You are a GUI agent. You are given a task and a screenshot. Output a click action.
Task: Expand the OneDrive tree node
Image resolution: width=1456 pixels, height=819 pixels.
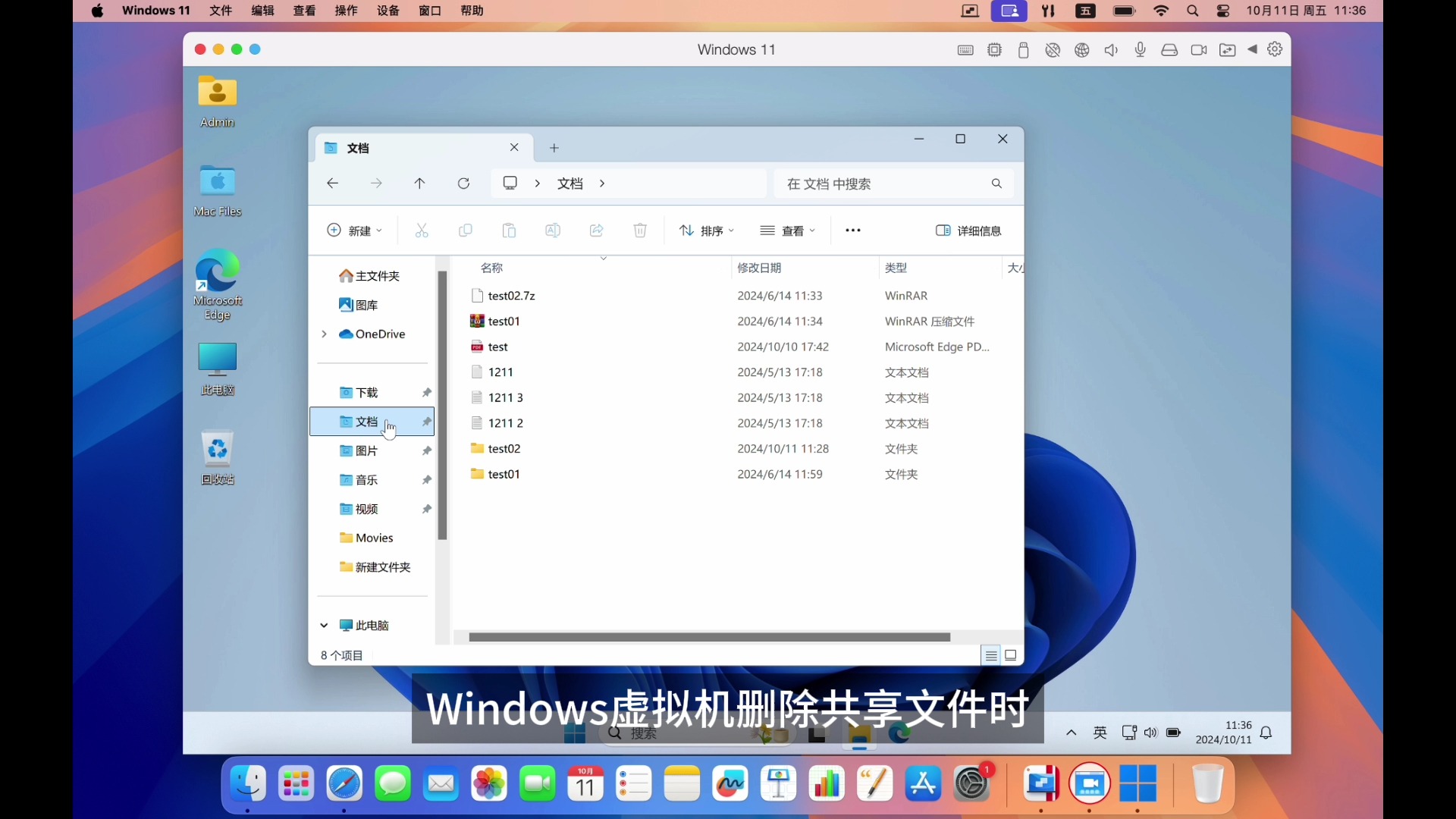[x=325, y=334]
